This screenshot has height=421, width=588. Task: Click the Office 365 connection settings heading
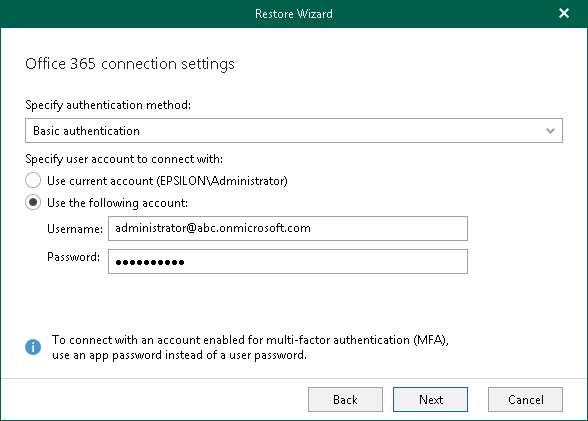[130, 64]
